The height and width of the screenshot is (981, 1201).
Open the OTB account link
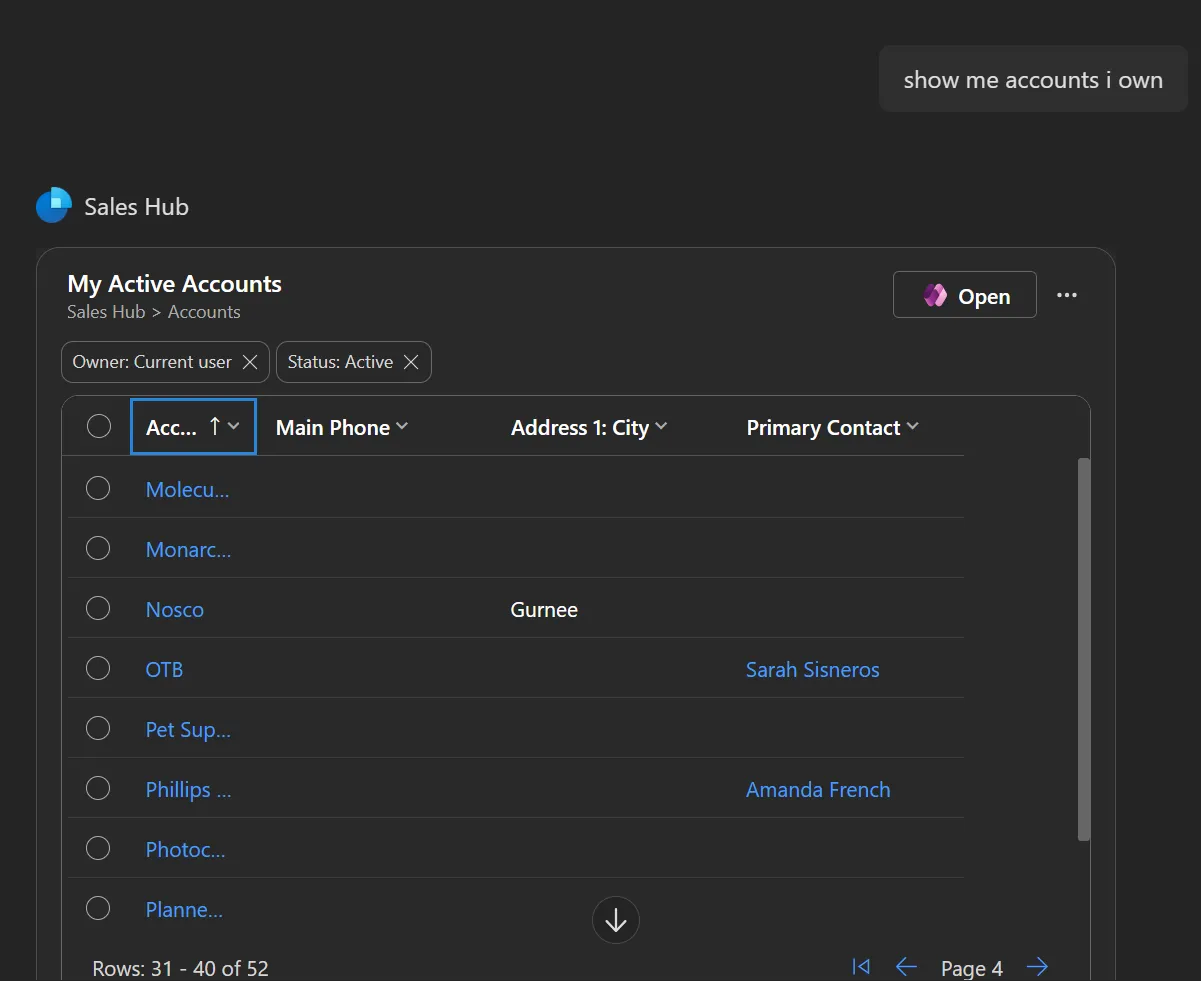[x=164, y=670]
